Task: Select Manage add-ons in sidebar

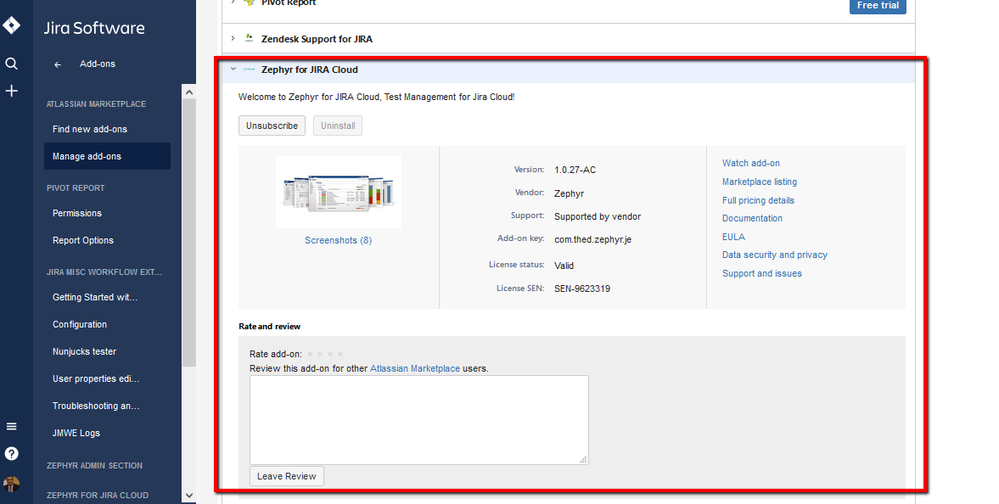Action: (x=107, y=156)
